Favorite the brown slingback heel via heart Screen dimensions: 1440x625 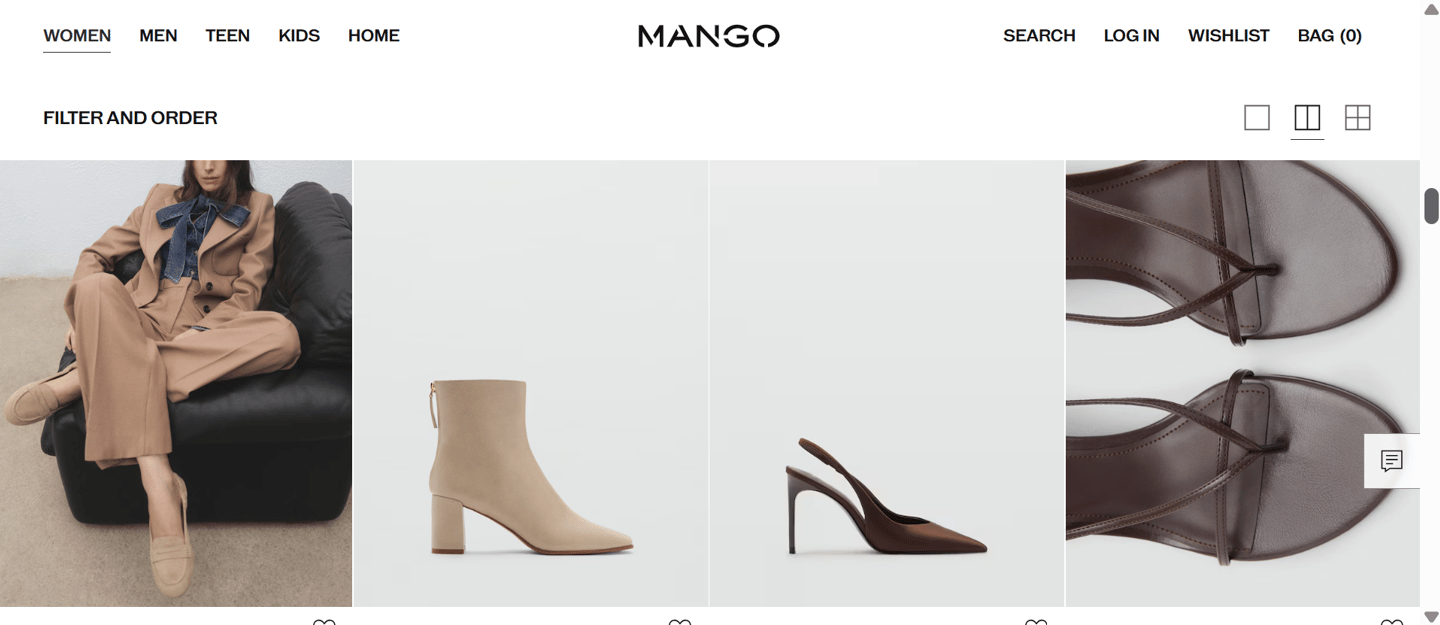[1036, 622]
